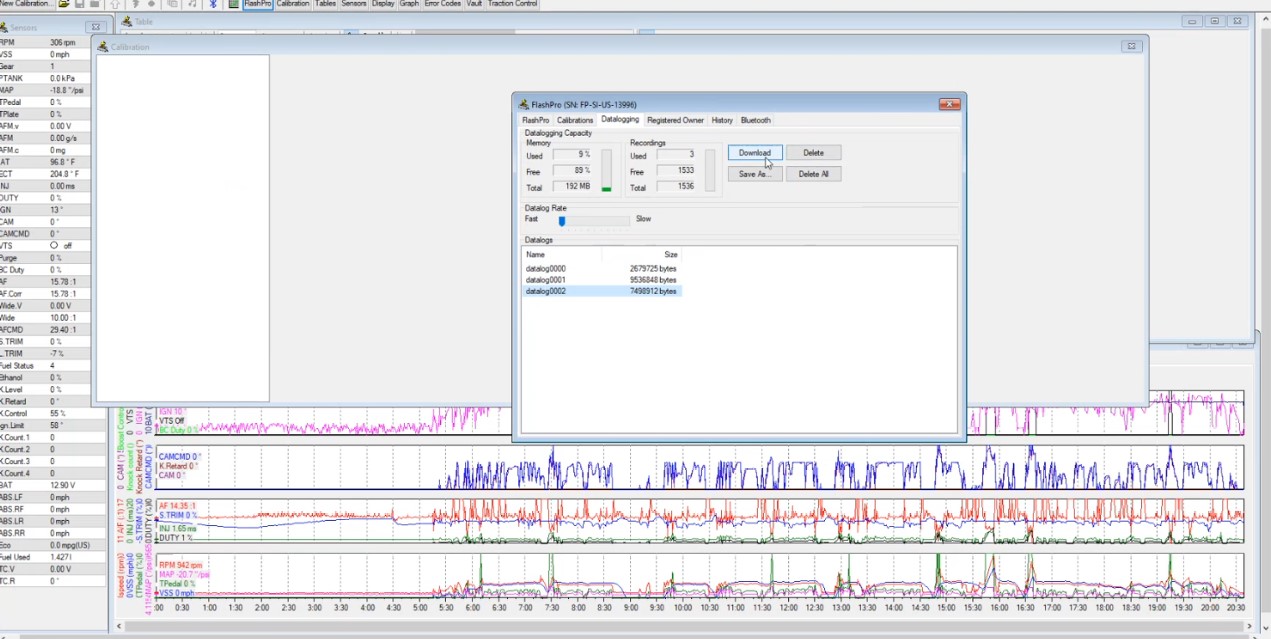Switch to the Calibrations tab in the dialog
This screenshot has height=639, width=1271.
(x=575, y=120)
